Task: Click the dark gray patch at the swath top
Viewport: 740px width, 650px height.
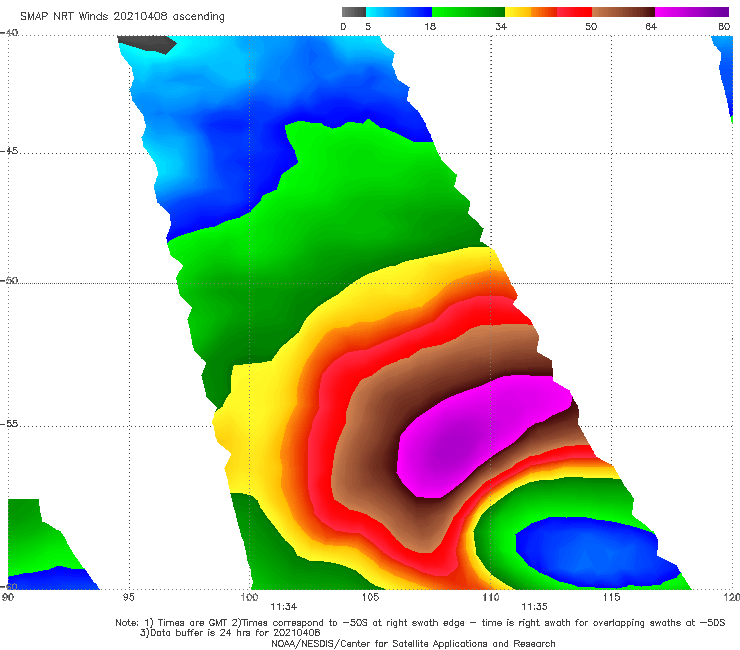Action: point(147,44)
